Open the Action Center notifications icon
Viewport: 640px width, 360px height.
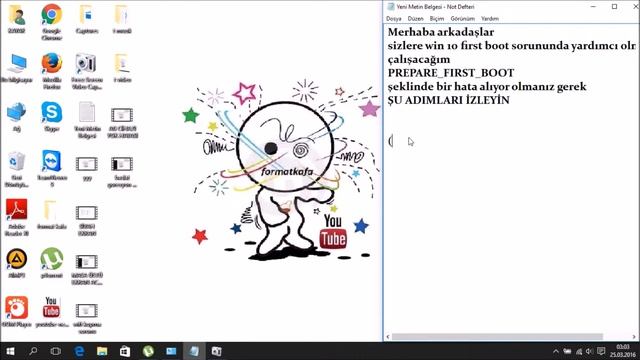[601, 351]
